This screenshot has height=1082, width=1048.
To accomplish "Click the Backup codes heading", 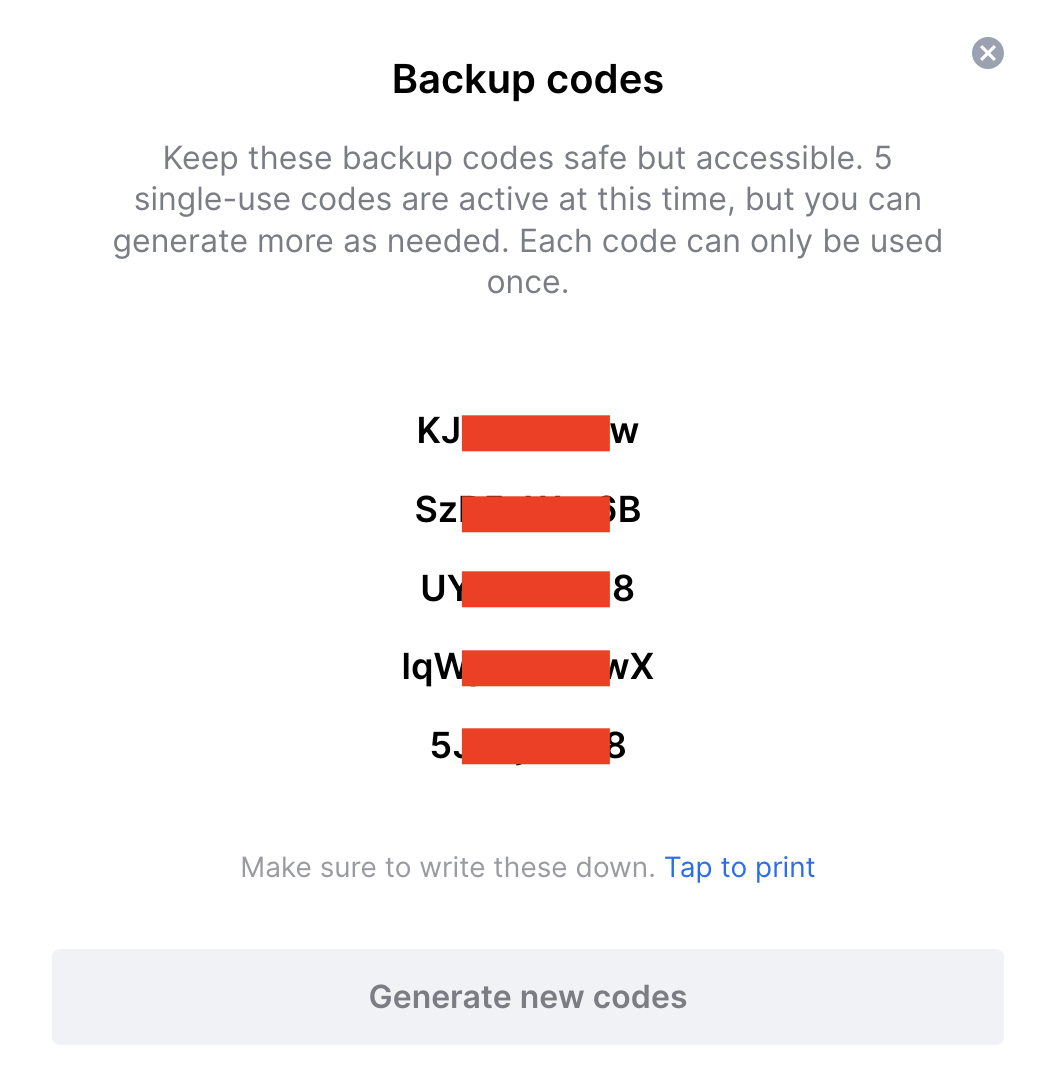I will tap(527, 79).
